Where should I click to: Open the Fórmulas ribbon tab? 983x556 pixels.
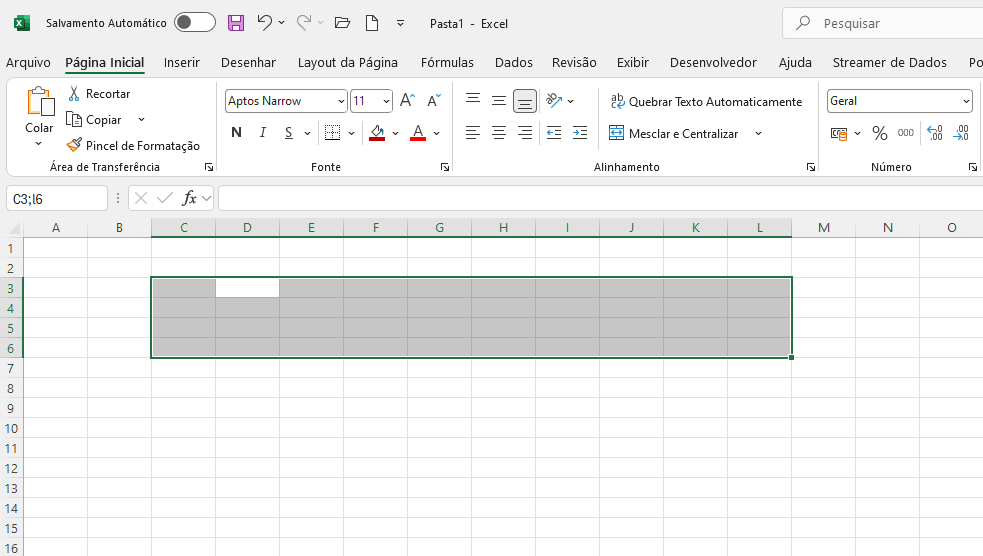point(447,62)
